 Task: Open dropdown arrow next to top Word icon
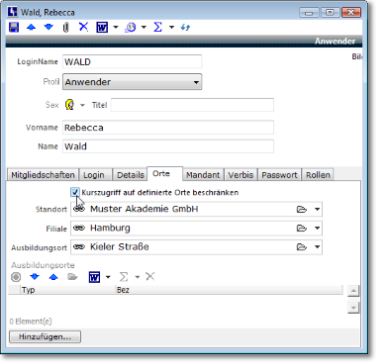click(116, 27)
